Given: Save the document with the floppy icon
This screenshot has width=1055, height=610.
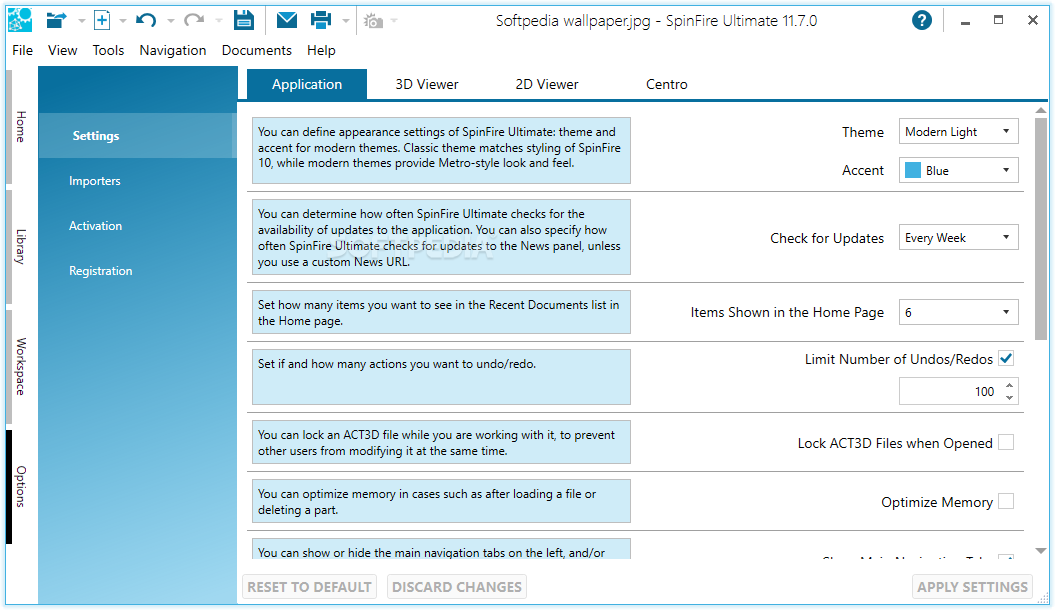Looking at the screenshot, I should tap(244, 20).
